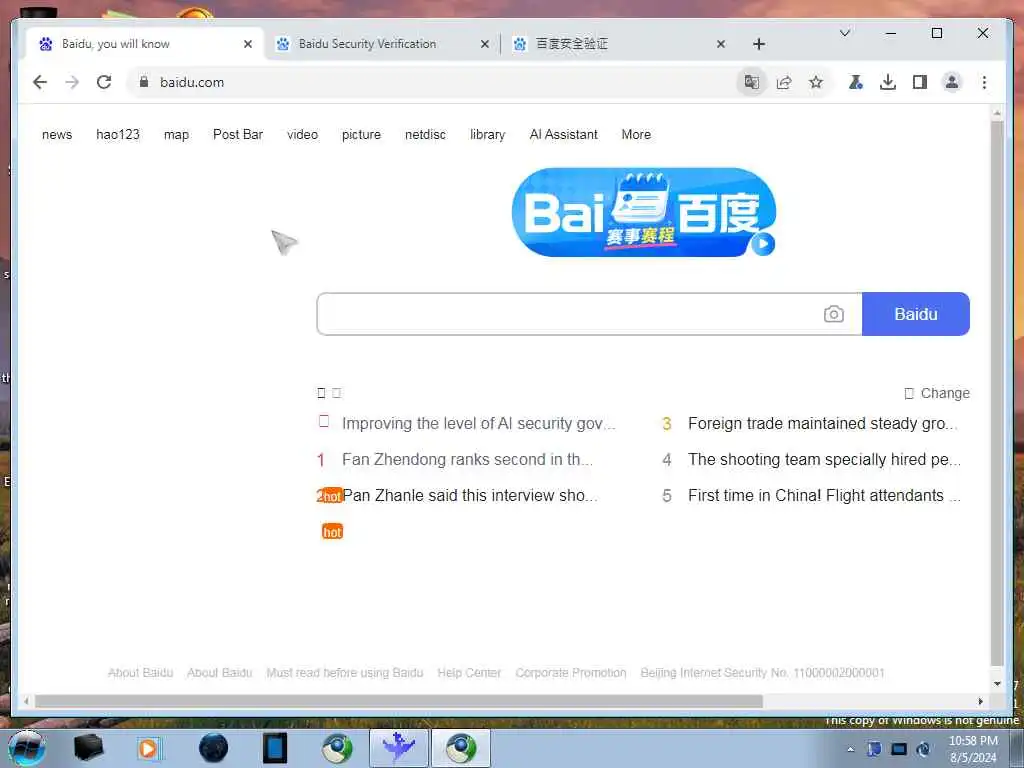The image size is (1024, 768).
Task: Open the Chrome profile avatar menu
Action: pos(952,82)
